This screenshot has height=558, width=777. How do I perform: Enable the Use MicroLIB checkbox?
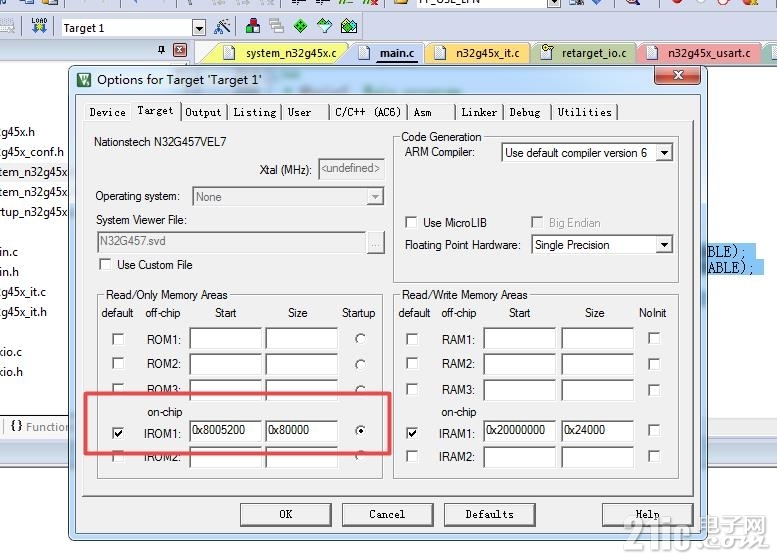(x=411, y=222)
